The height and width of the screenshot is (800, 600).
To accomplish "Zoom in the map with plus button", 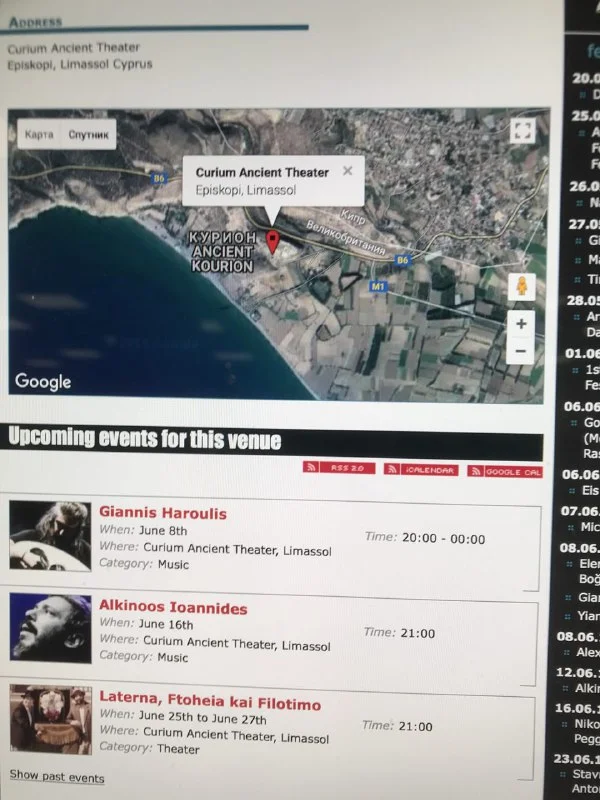I will [520, 324].
